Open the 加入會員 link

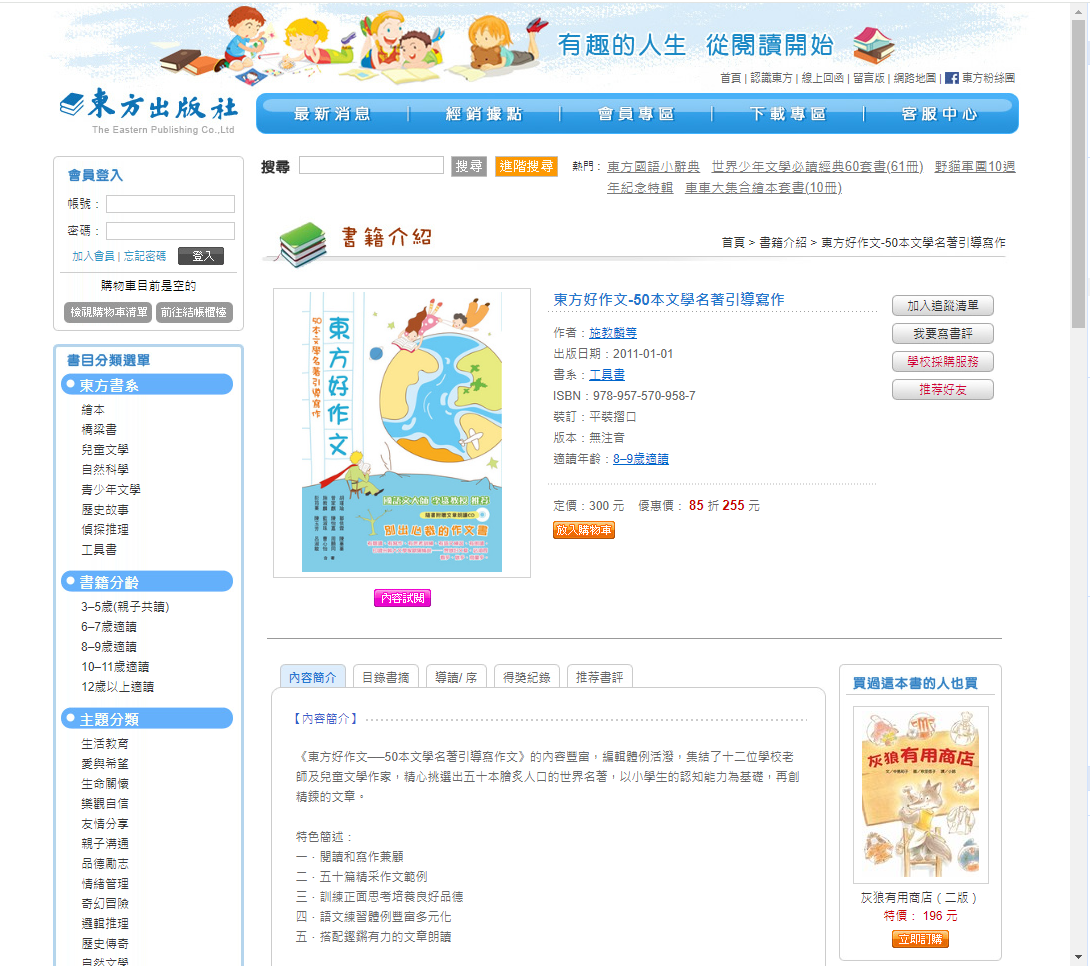pyautogui.click(x=93, y=256)
